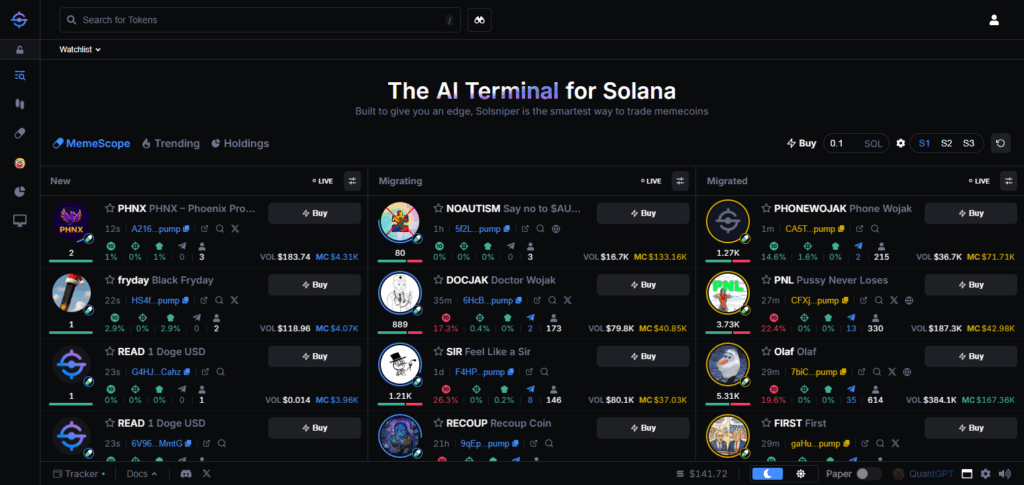Click the binoculars icon beside the search bar
This screenshot has height=485, width=1024.
(x=479, y=20)
